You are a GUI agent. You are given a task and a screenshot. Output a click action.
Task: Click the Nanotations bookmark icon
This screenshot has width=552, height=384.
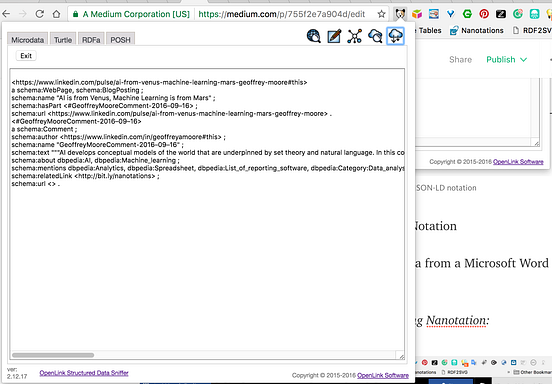454,31
